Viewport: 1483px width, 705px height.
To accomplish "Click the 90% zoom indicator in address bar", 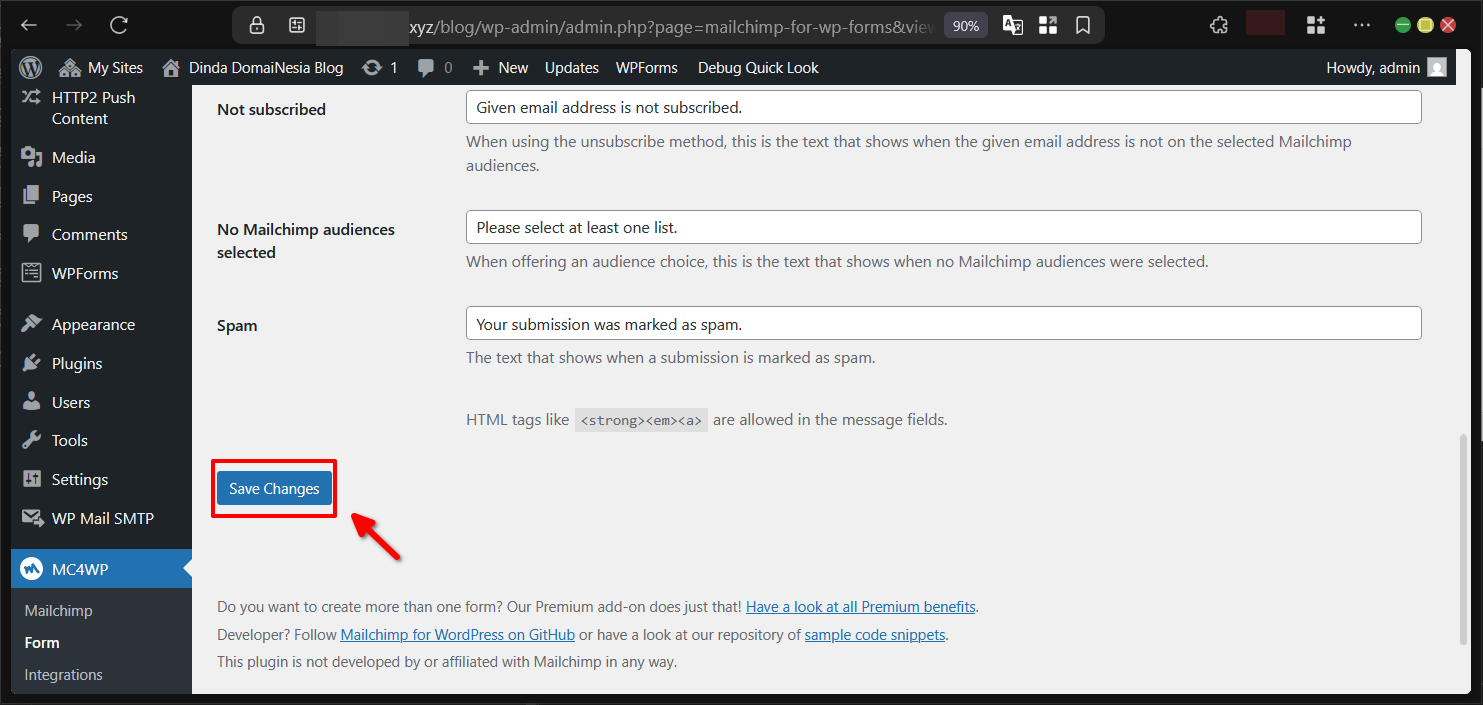I will click(965, 24).
